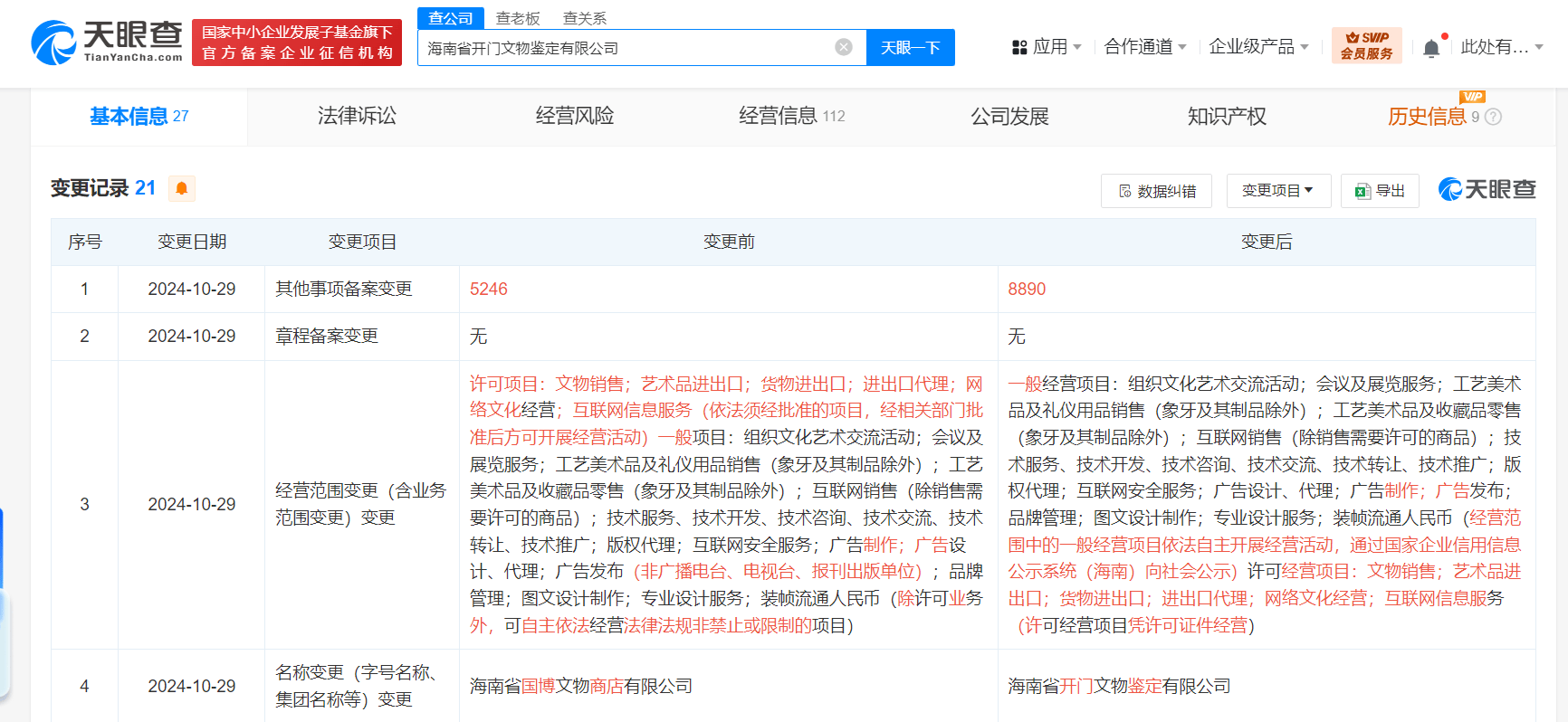The height and width of the screenshot is (722, 1568).
Task: Expand the 合作通道 dropdown menu
Action: point(1144,47)
